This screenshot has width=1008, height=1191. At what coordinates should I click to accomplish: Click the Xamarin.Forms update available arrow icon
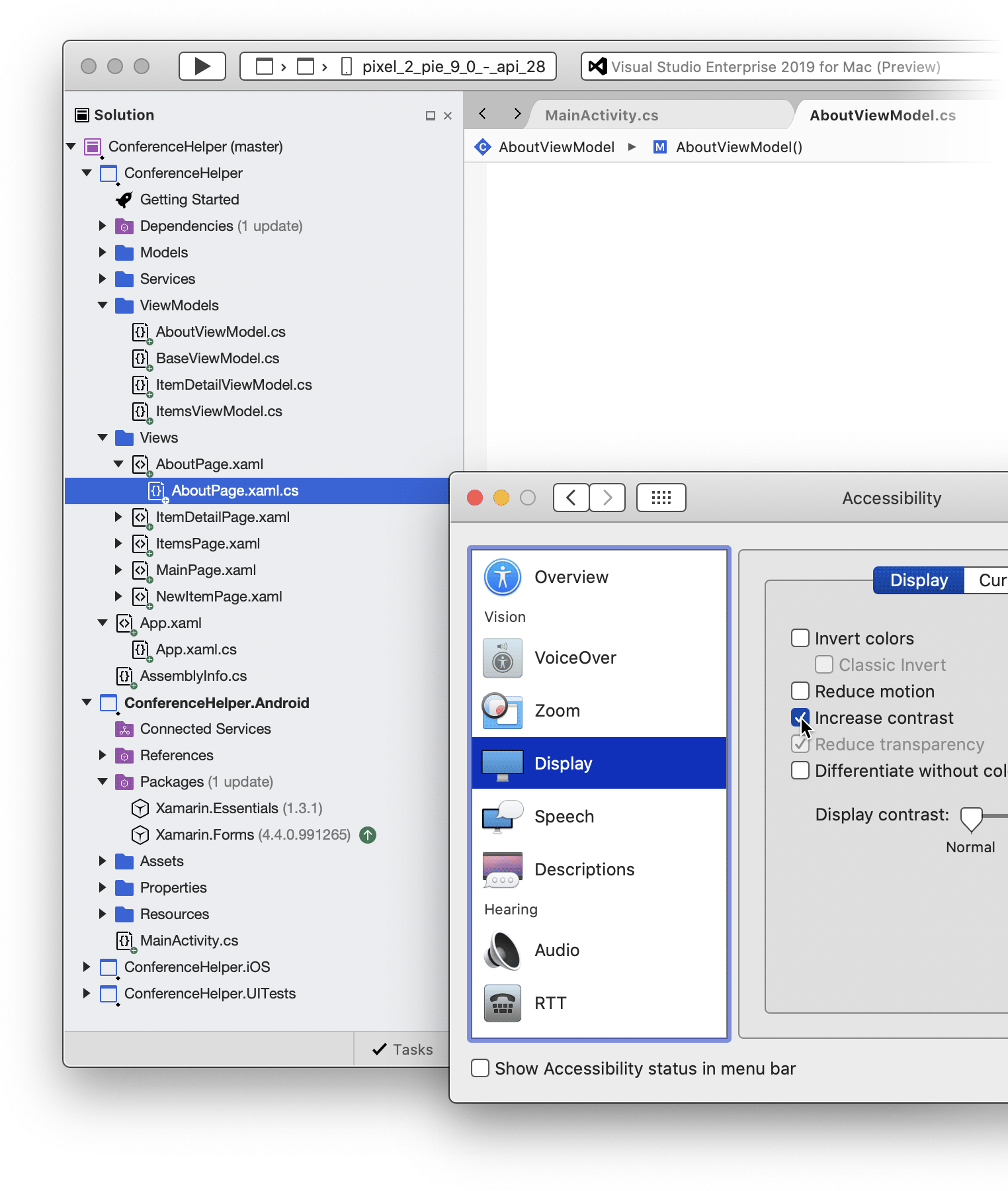[x=368, y=835]
